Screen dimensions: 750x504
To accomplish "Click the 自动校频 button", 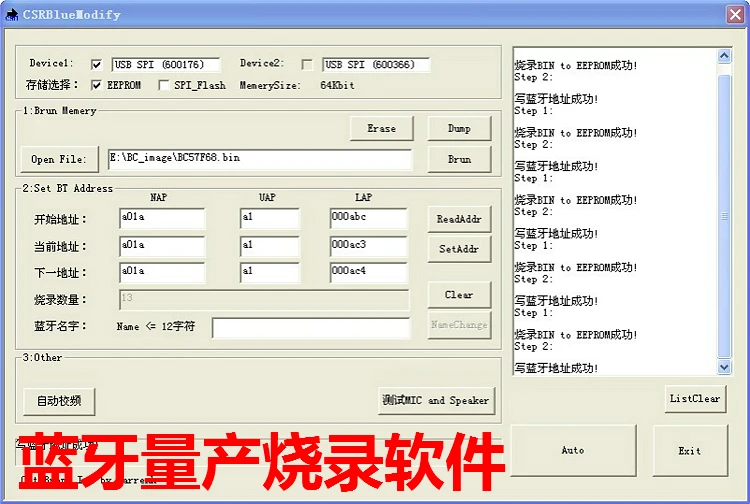I will 59,401.
